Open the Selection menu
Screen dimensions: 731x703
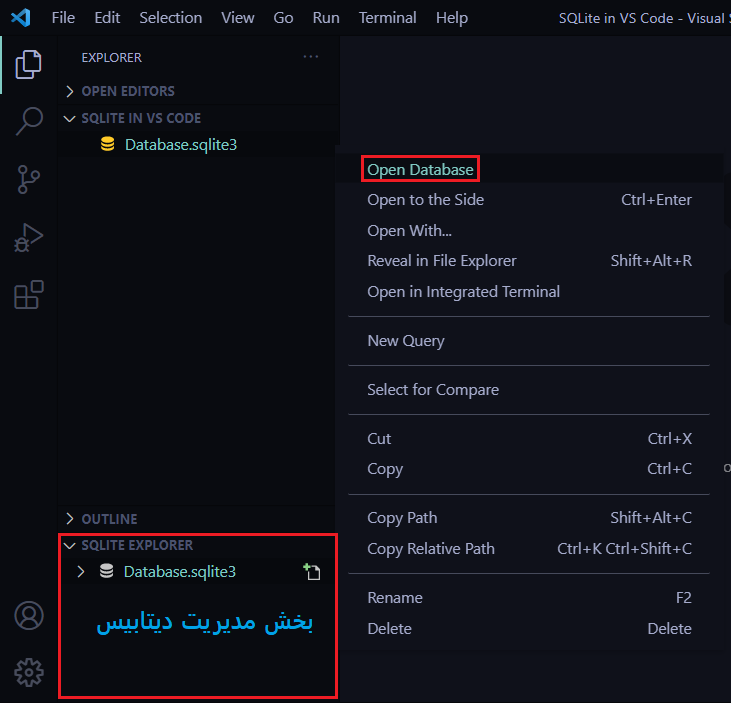tap(171, 18)
